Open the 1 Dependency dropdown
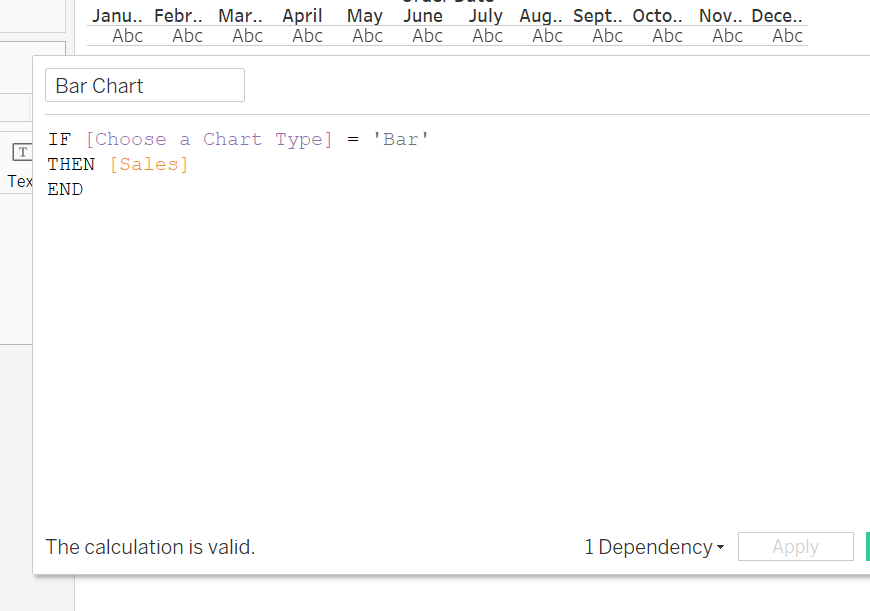The image size is (870, 611). click(x=654, y=547)
